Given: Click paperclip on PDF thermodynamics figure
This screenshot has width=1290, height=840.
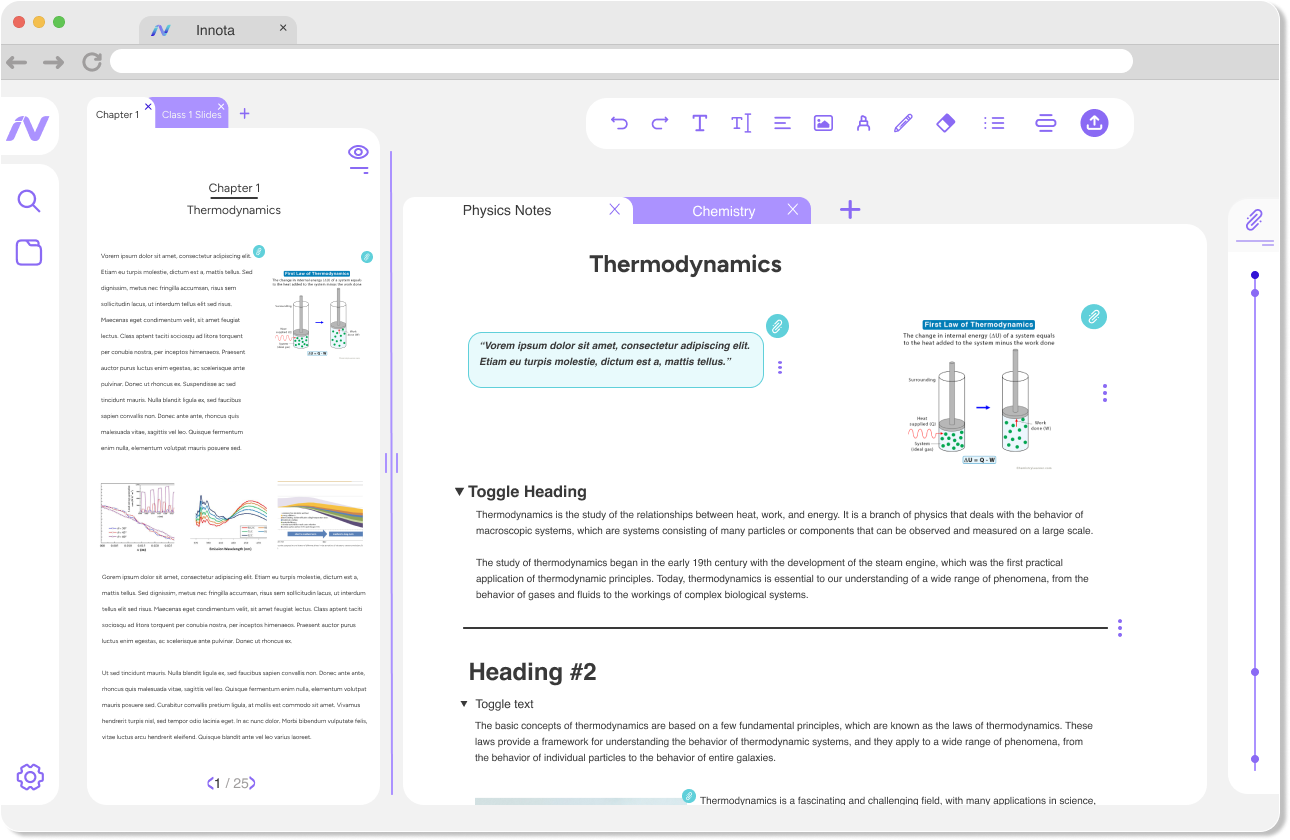Looking at the screenshot, I should point(367,257).
